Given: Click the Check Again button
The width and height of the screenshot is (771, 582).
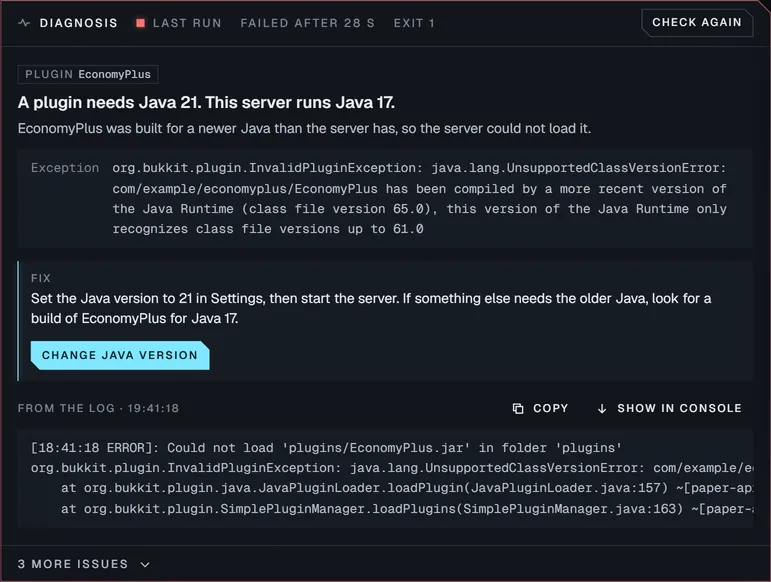Looking at the screenshot, I should (x=697, y=23).
